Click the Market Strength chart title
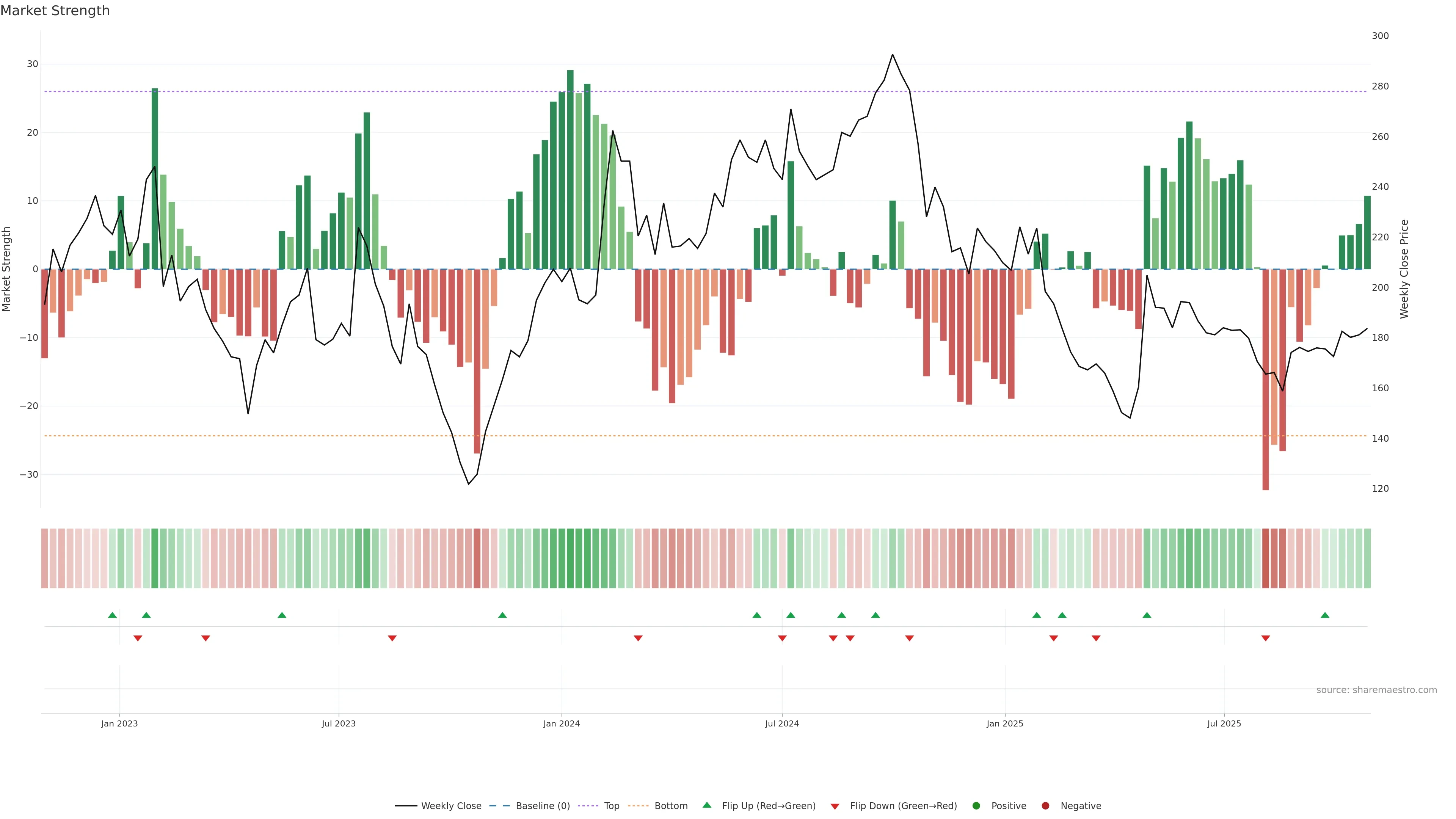This screenshot has width=1456, height=819. (55, 11)
